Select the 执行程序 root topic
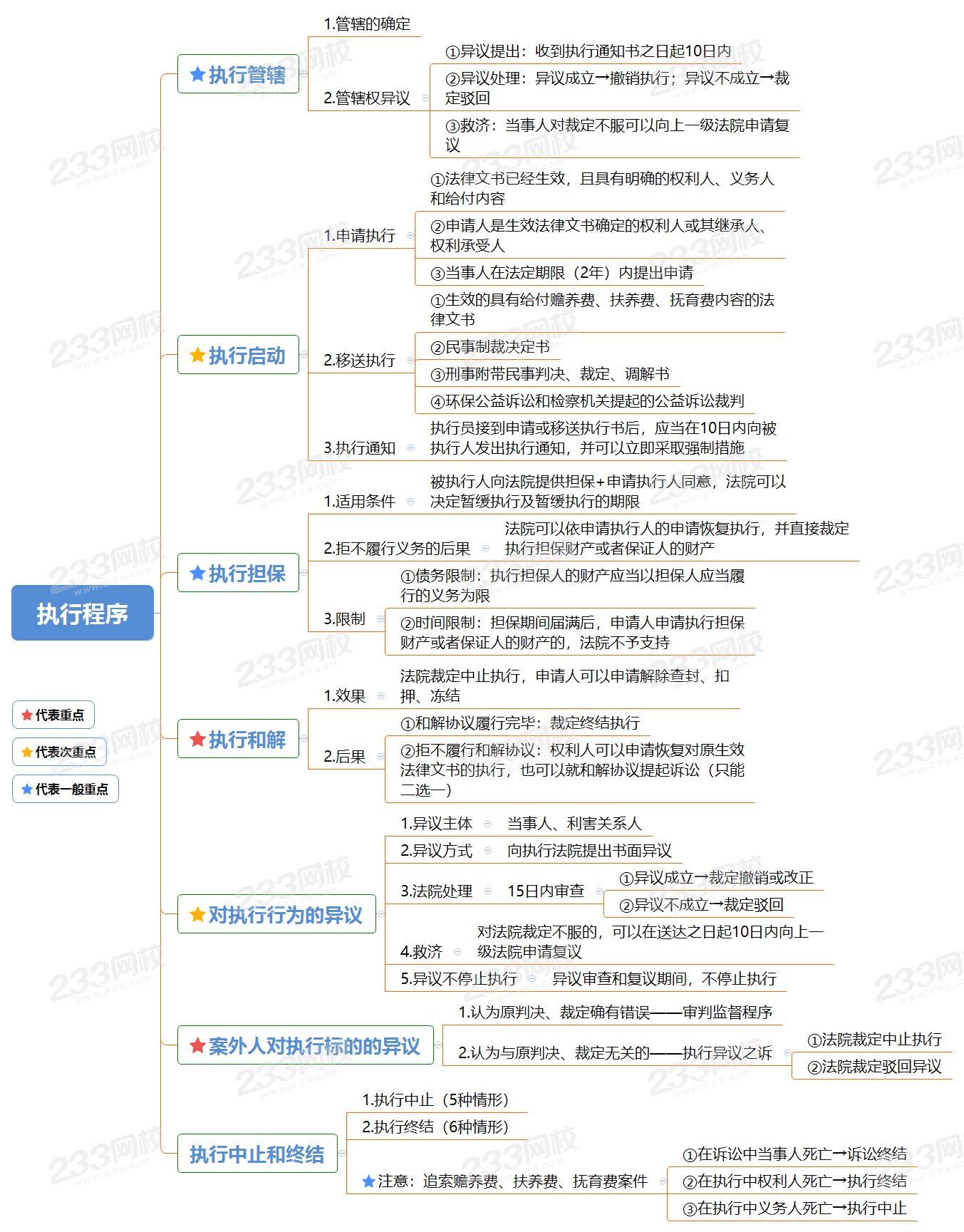Image resolution: width=964 pixels, height=1232 pixels. [82, 613]
